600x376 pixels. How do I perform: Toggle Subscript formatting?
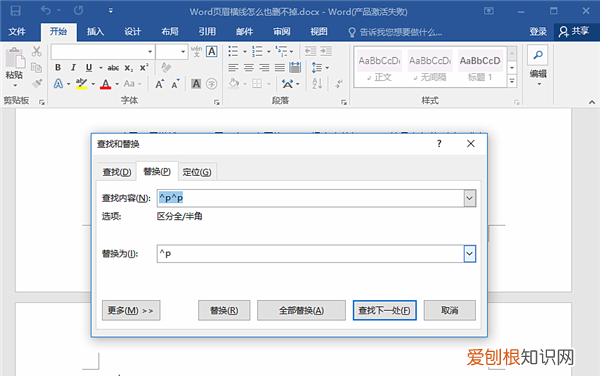tap(129, 68)
